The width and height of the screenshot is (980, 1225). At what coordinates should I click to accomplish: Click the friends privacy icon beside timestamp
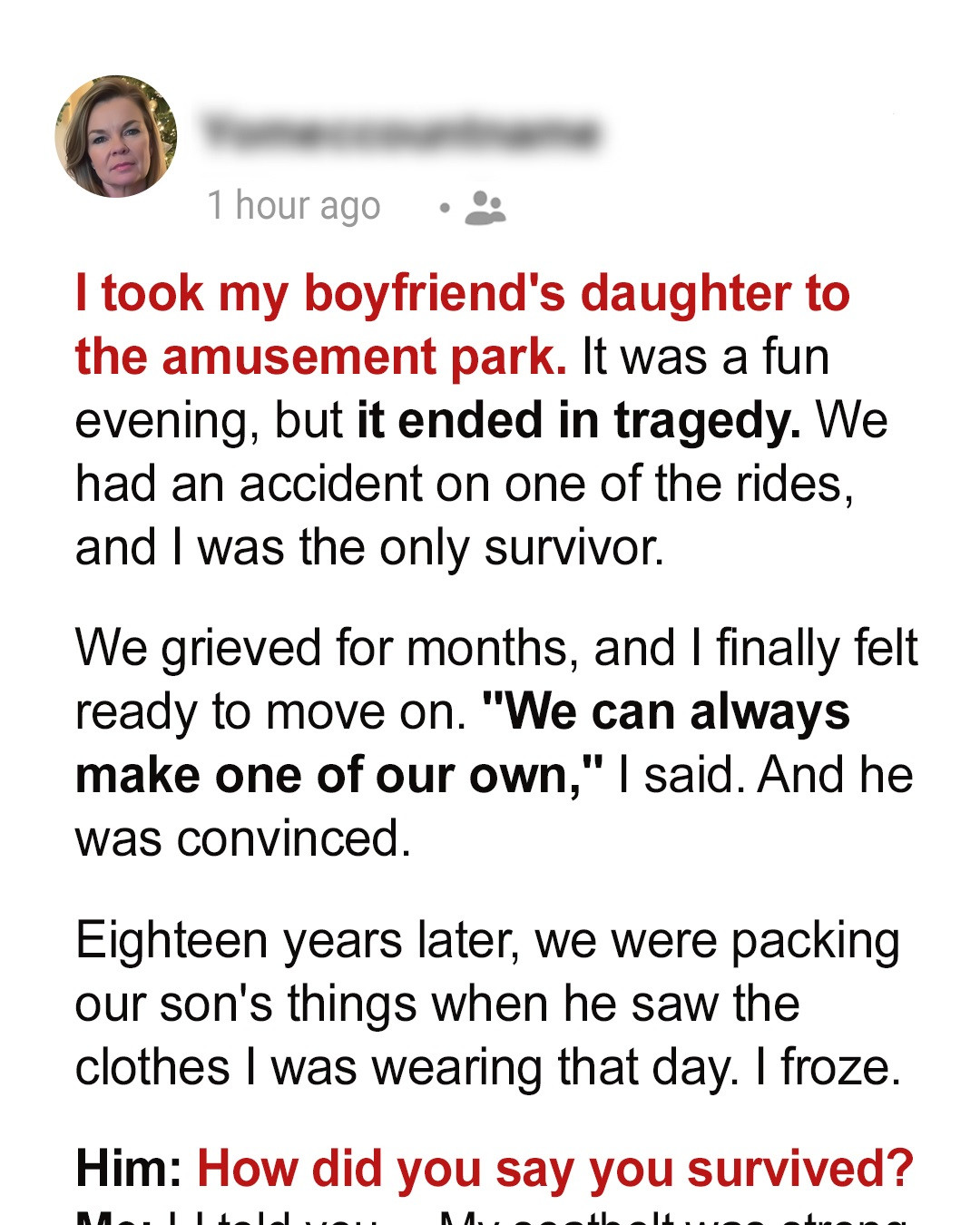click(x=487, y=209)
